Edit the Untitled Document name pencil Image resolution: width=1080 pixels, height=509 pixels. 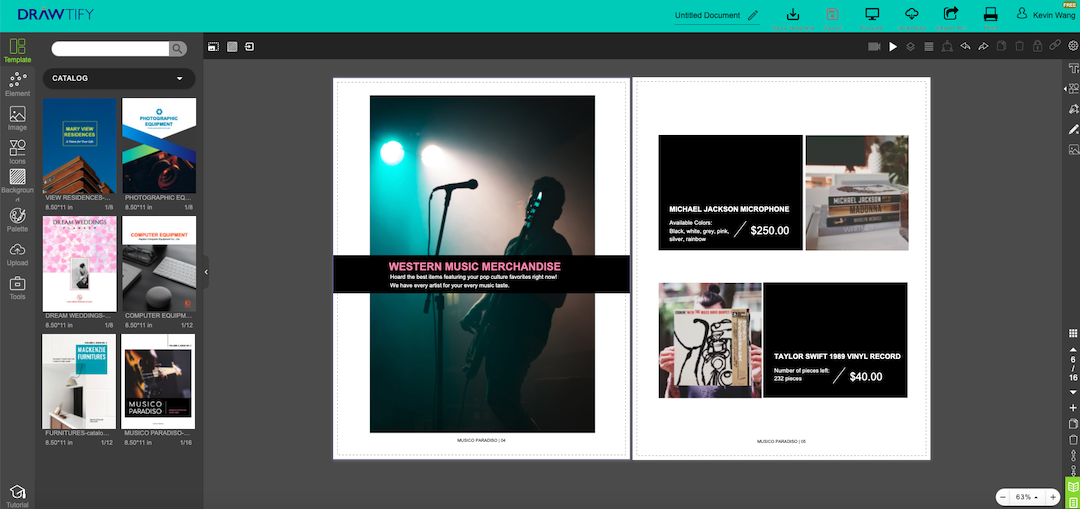[x=753, y=15]
